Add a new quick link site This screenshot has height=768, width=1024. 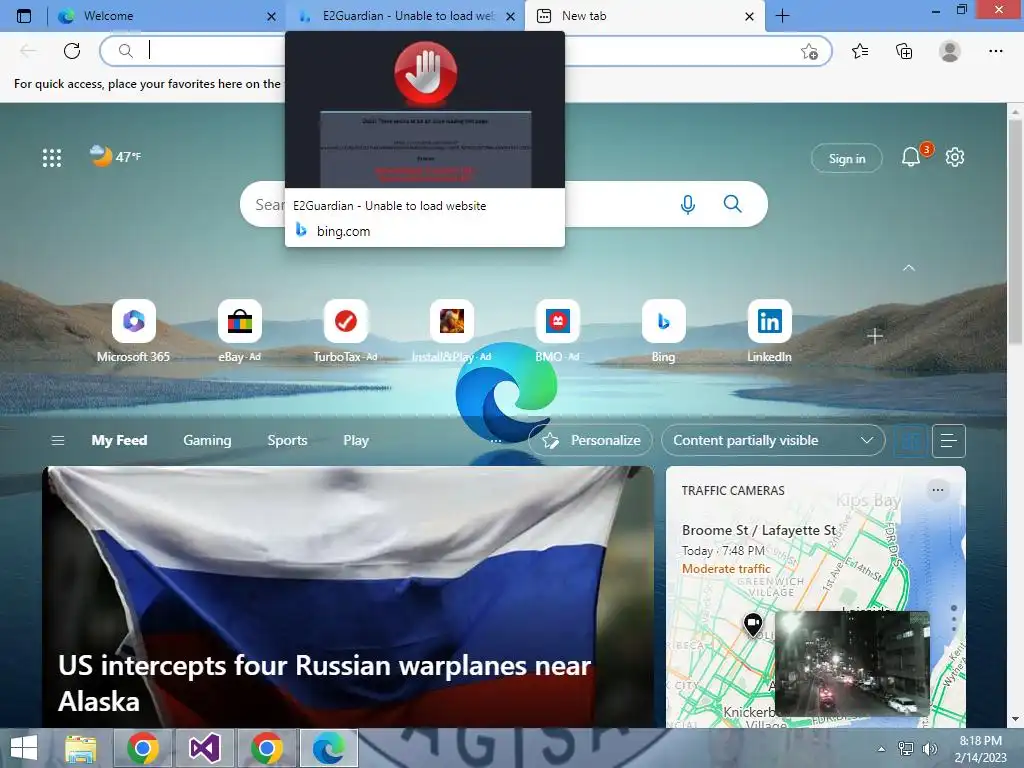[875, 336]
